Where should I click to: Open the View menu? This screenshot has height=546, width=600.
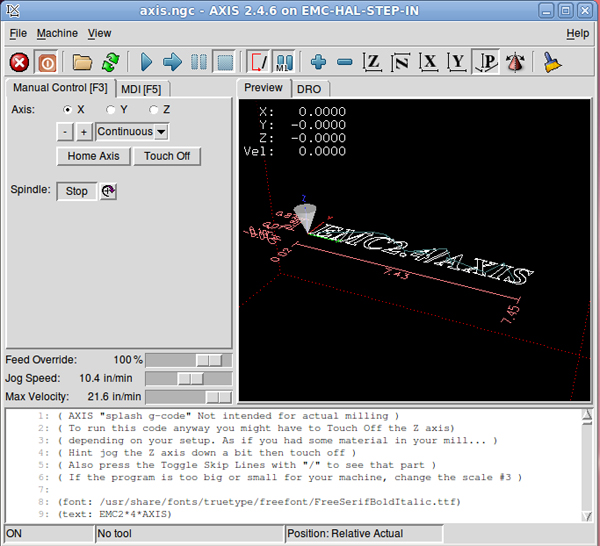pos(99,33)
